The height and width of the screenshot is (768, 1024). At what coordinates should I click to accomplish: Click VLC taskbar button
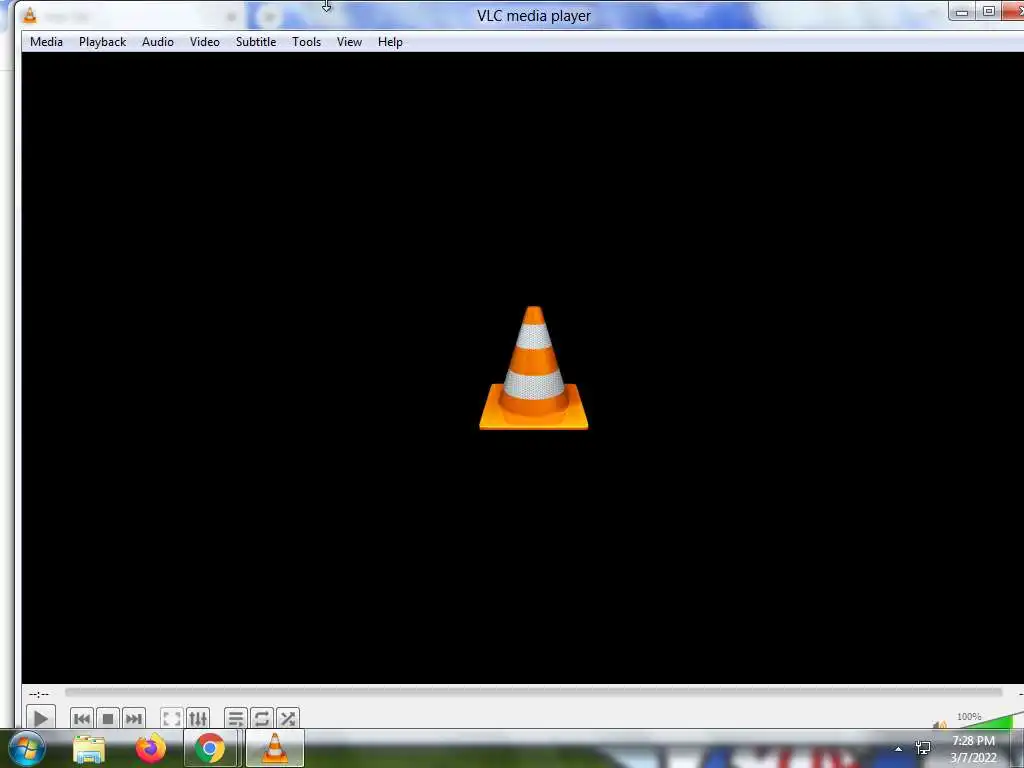(274, 748)
